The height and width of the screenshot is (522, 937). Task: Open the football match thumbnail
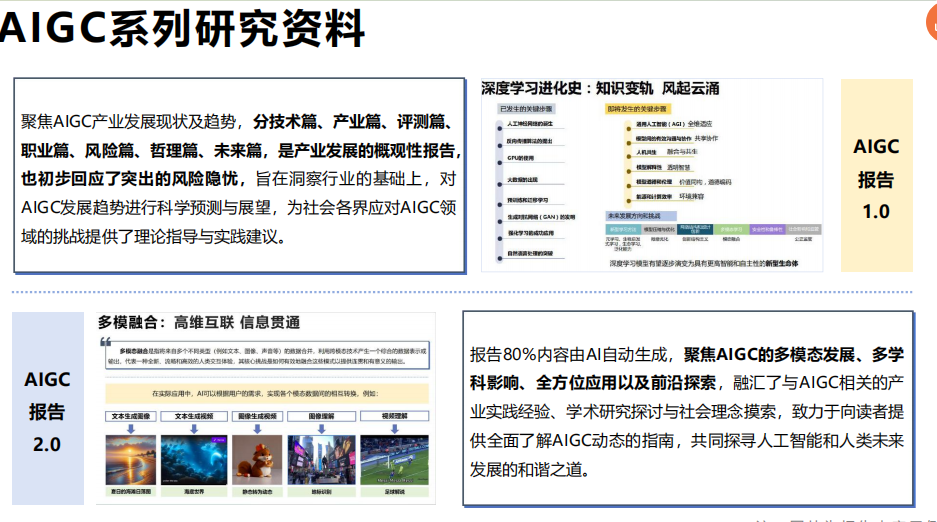(394, 460)
